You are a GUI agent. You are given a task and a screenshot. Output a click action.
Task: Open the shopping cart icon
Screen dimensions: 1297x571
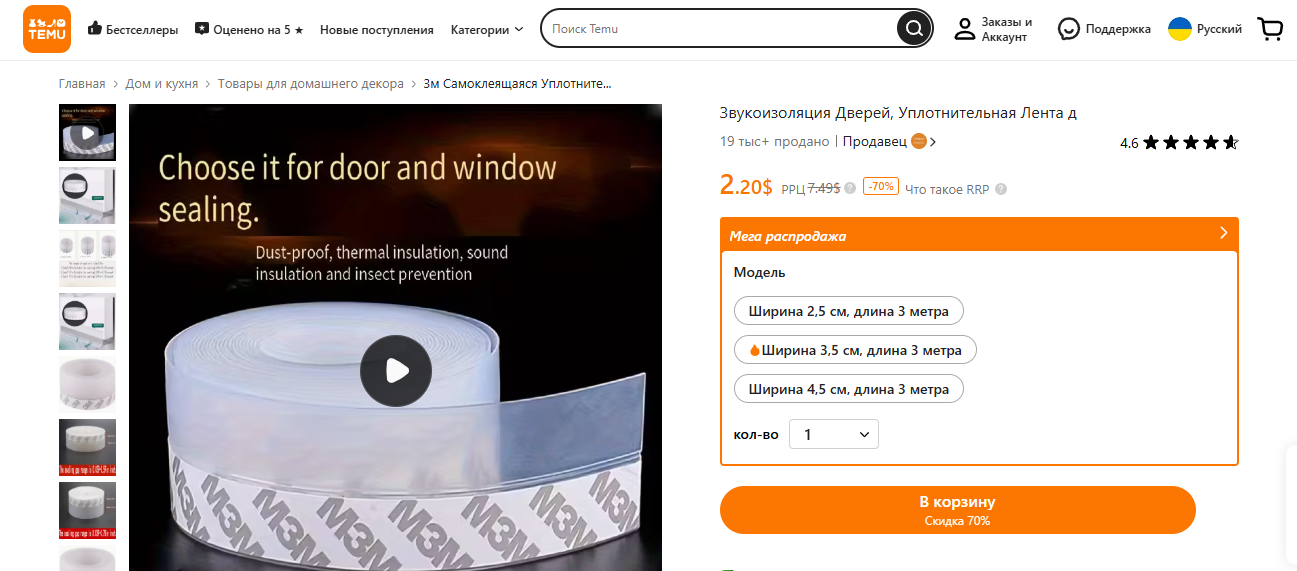[x=1270, y=29]
